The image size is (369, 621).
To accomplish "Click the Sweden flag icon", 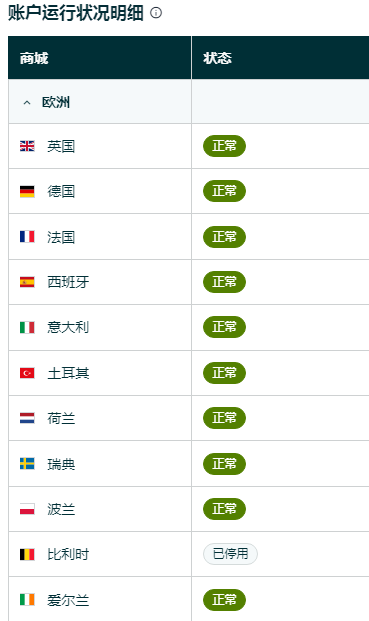I will [27, 463].
